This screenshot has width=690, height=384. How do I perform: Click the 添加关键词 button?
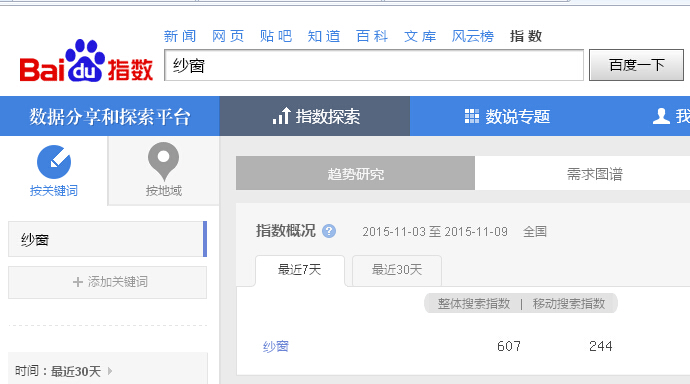pos(107,282)
